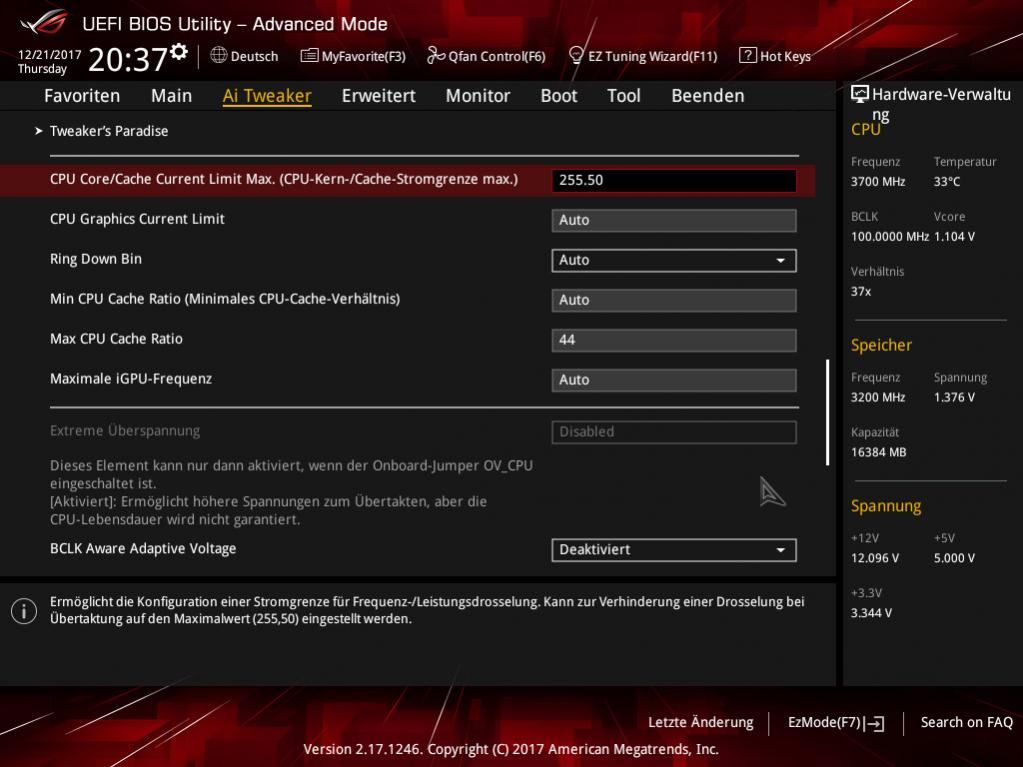
Task: Click CPU temperature value 33°C
Action: pos(947,181)
